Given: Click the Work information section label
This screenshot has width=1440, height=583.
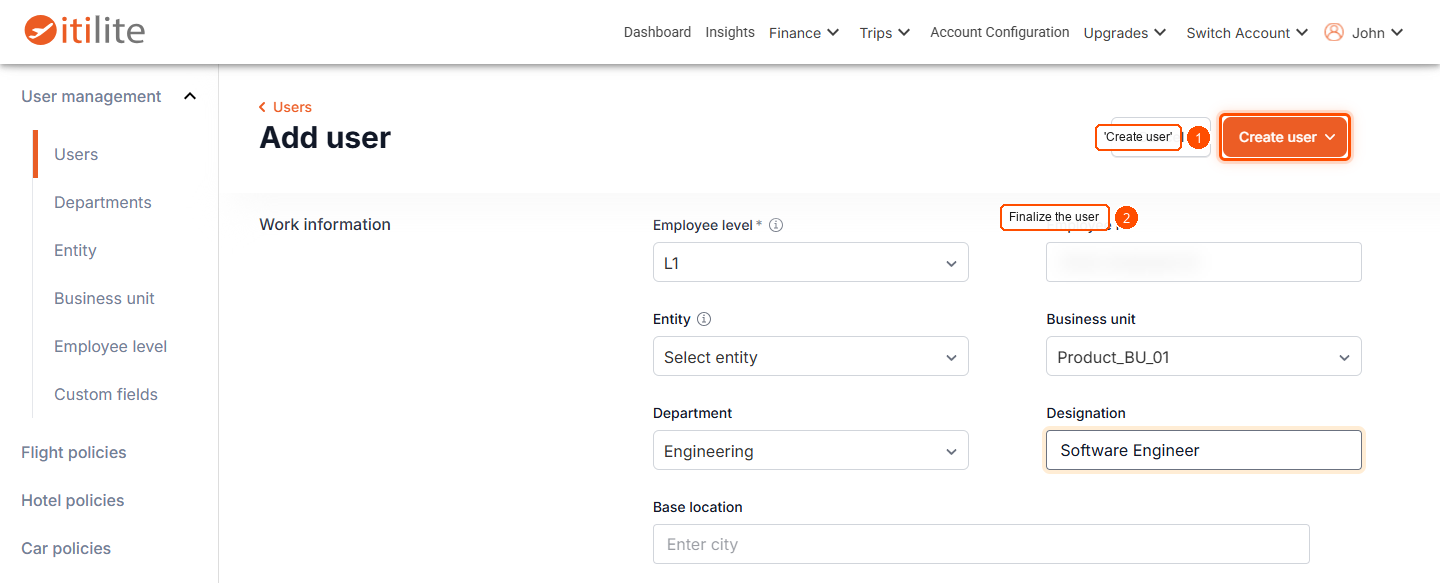Looking at the screenshot, I should [325, 224].
